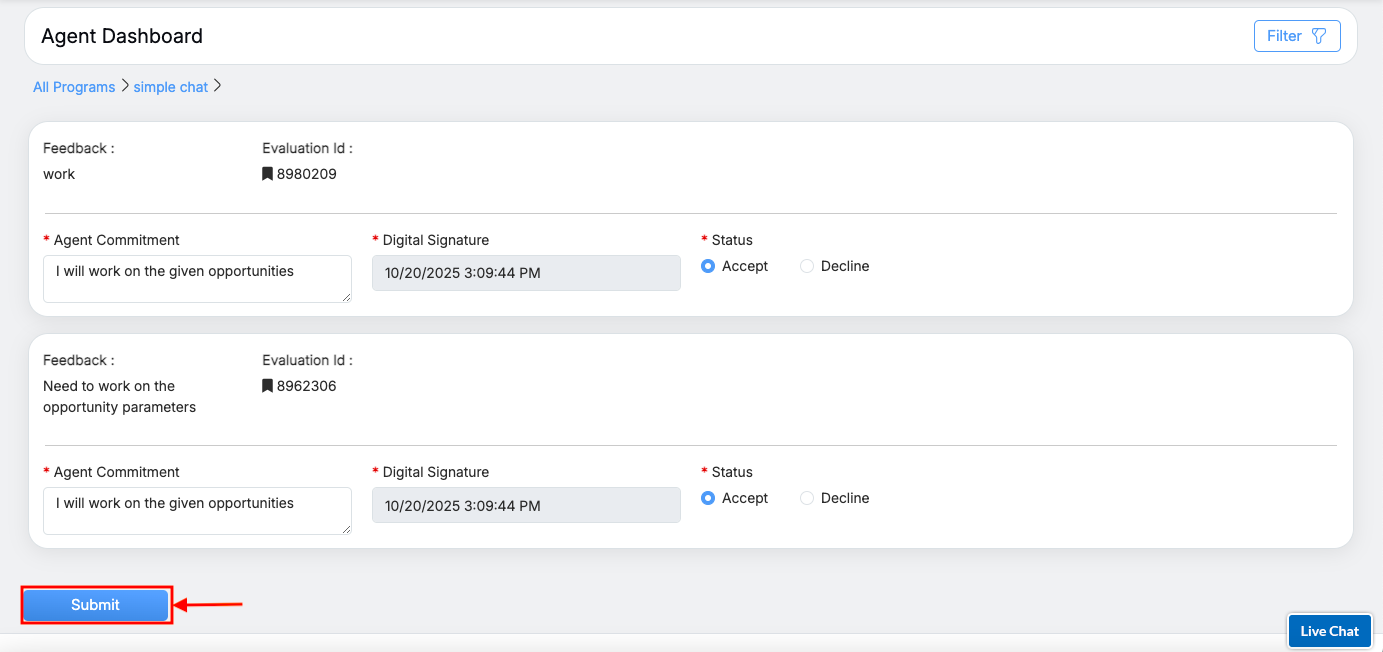Select Accept for evaluation 8980209
Viewport: 1383px width, 652px height.
click(x=708, y=266)
